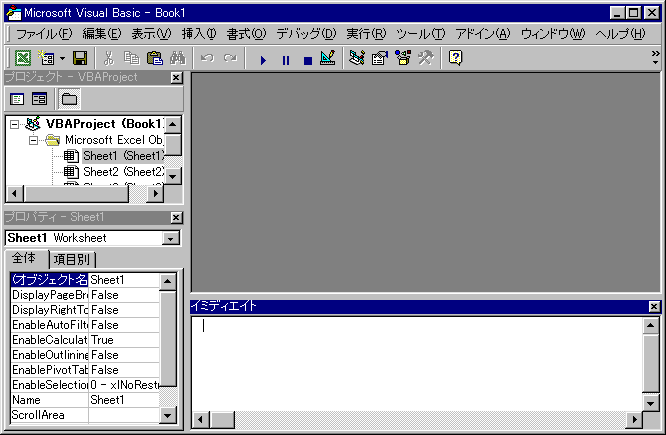Toggle Folders view in Project panel
This screenshot has height=435, width=666.
click(x=69, y=99)
